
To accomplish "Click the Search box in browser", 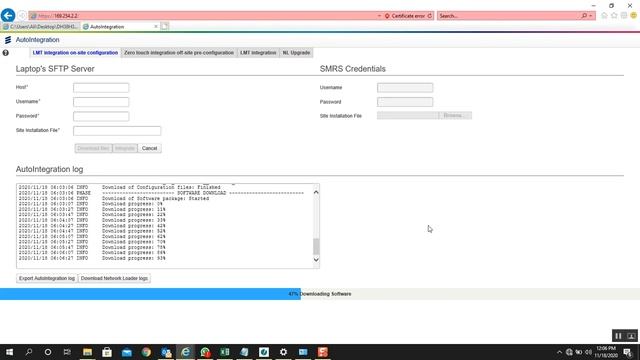I will (x=509, y=16).
